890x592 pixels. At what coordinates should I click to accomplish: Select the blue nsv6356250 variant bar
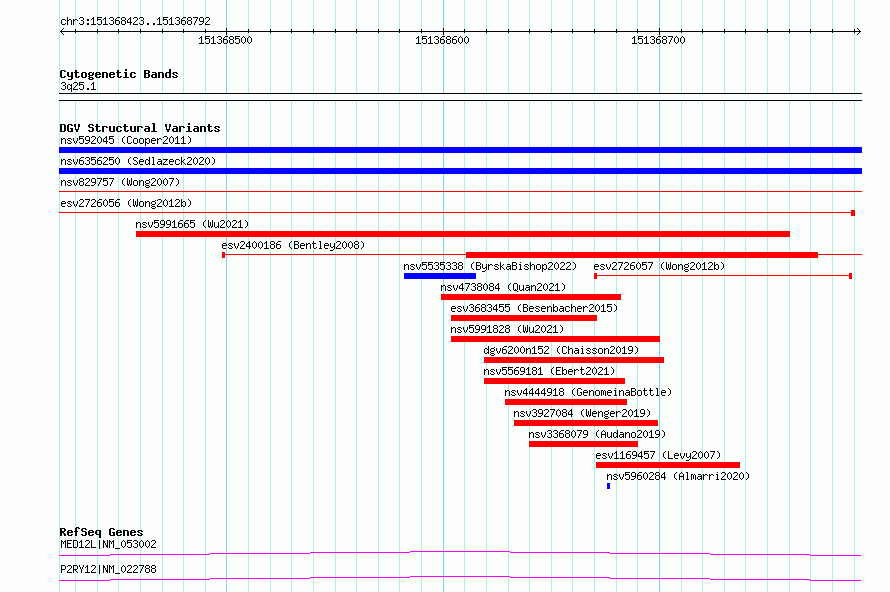(460, 171)
